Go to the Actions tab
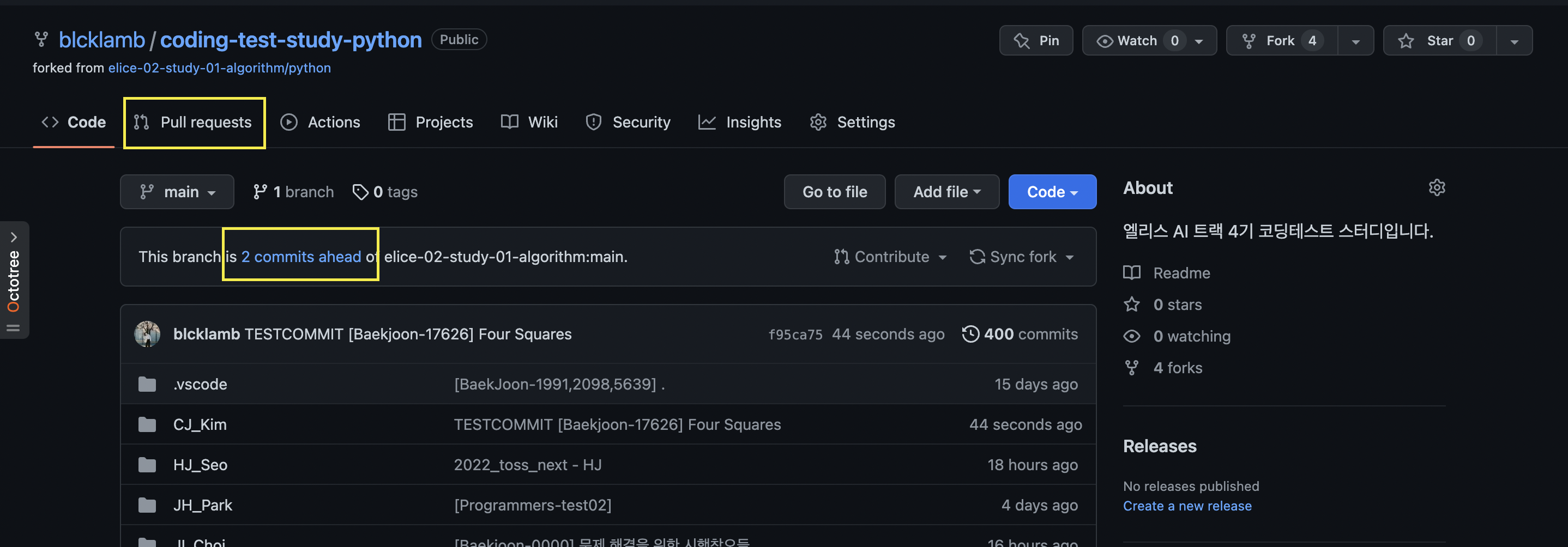The width and height of the screenshot is (1568, 547). point(320,122)
